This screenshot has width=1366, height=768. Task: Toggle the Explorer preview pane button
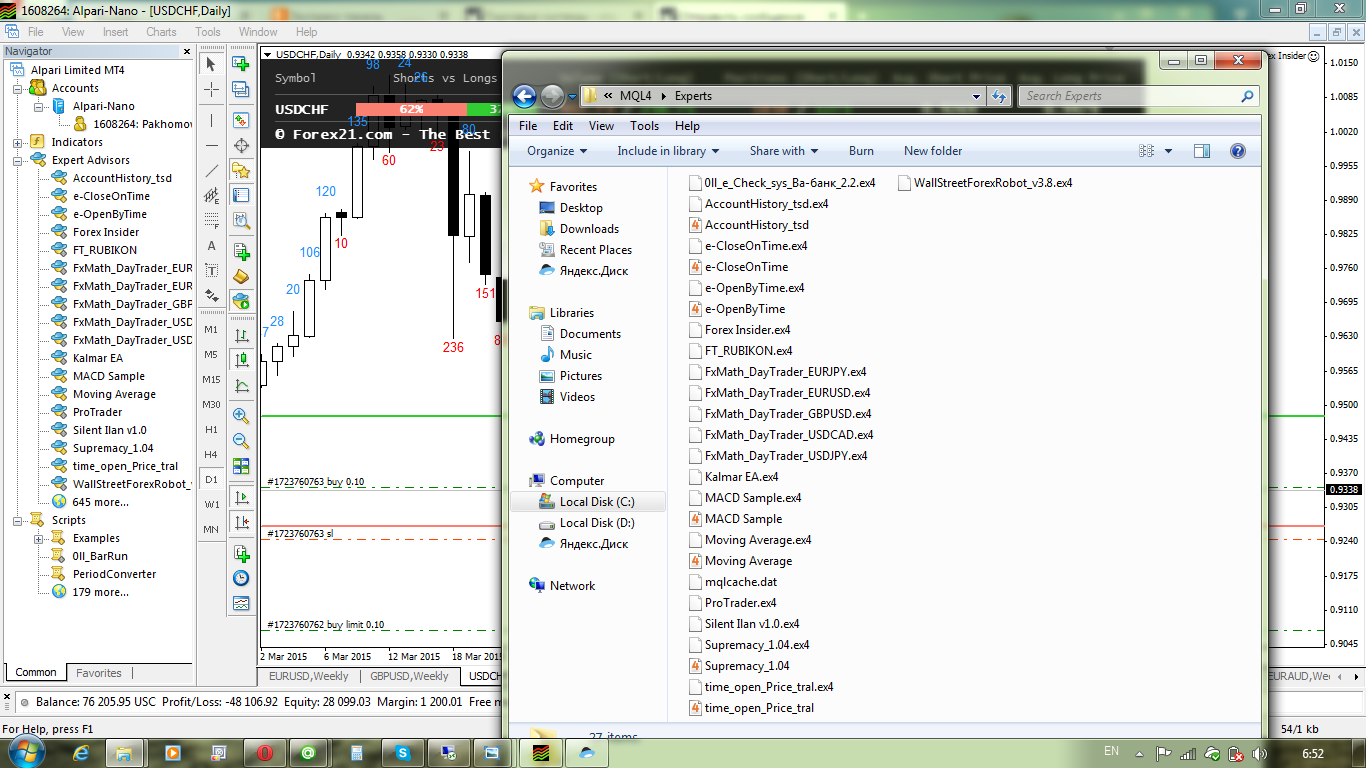[x=1202, y=151]
